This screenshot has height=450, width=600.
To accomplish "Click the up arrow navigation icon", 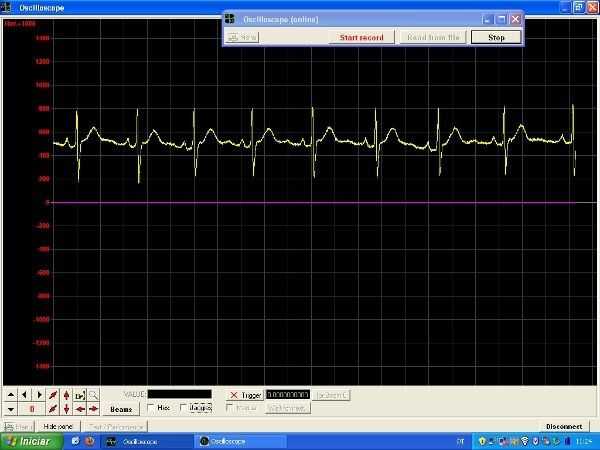I will 11,395.
